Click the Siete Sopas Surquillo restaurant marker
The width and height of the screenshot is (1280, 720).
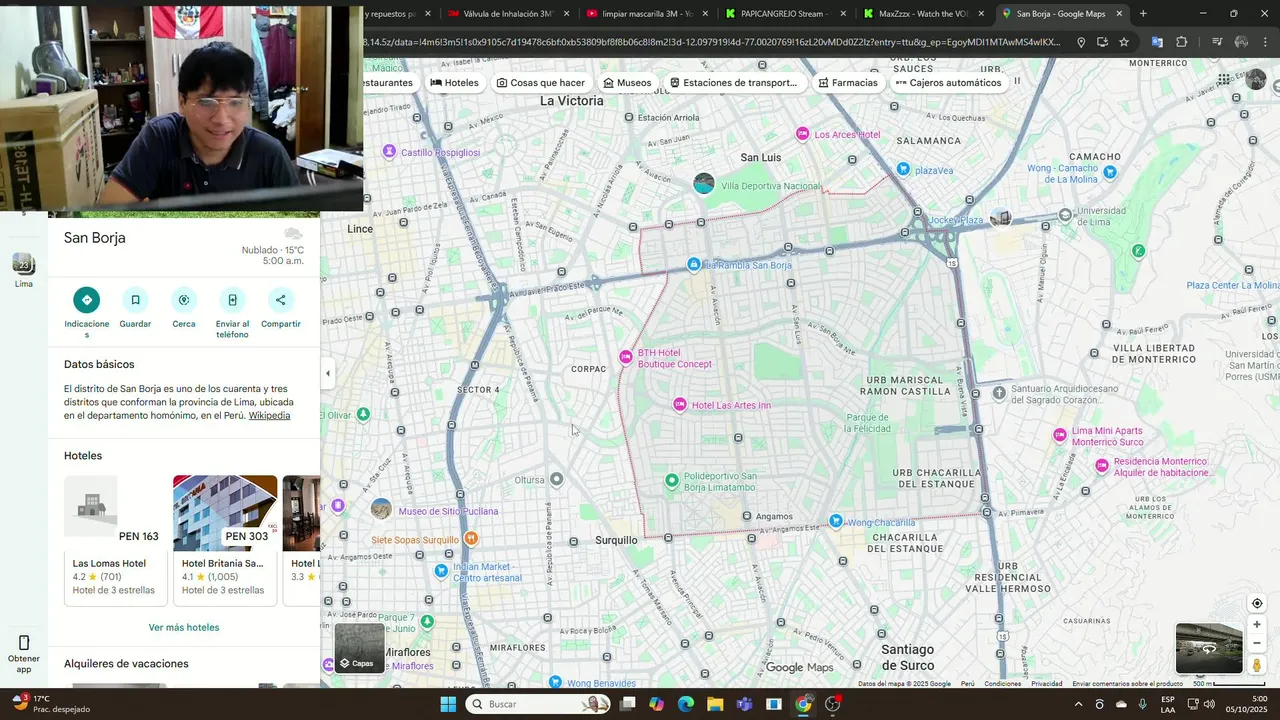tap(471, 539)
